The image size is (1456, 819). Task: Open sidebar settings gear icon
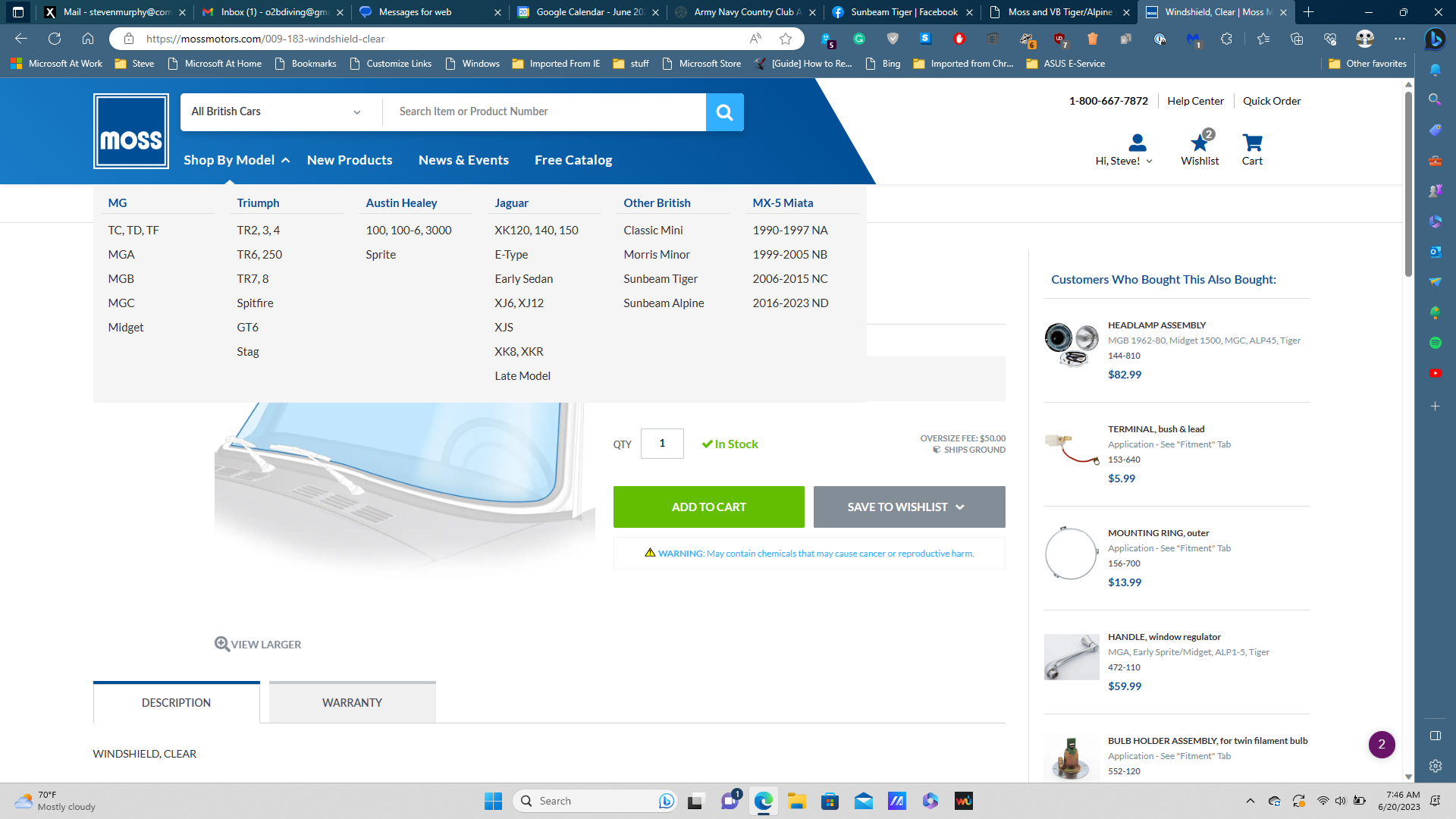pyautogui.click(x=1435, y=766)
